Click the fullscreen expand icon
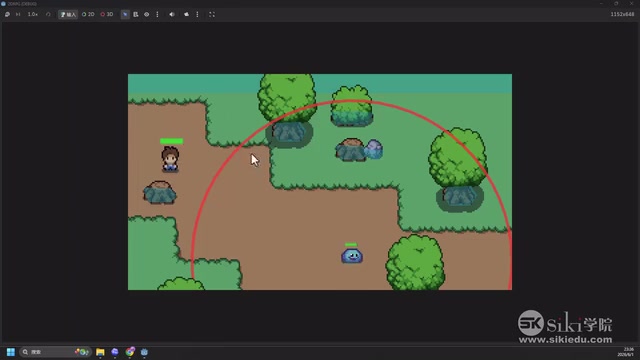640x360 pixels. (212, 14)
